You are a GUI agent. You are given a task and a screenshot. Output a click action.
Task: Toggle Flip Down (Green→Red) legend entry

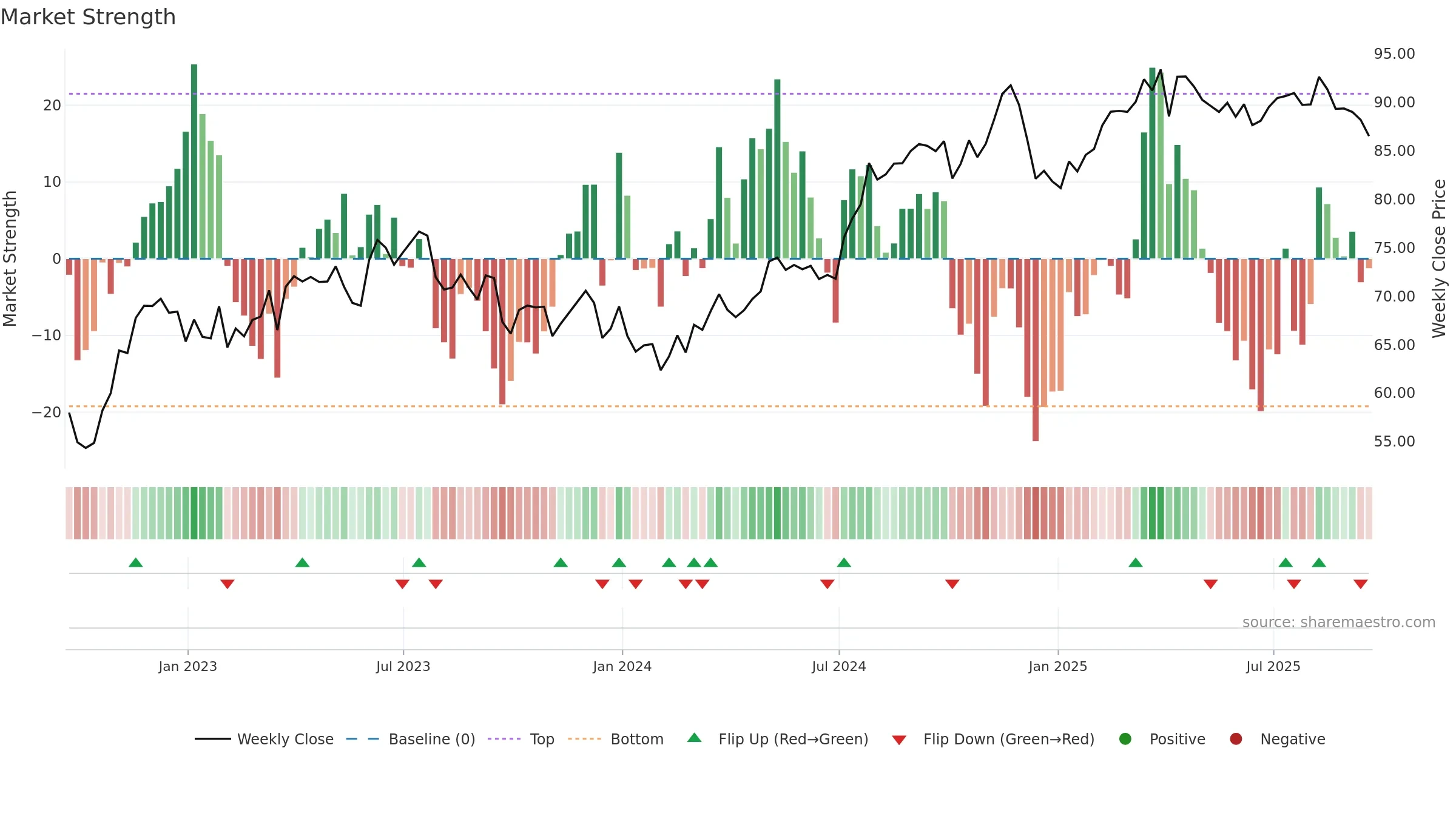(x=993, y=739)
